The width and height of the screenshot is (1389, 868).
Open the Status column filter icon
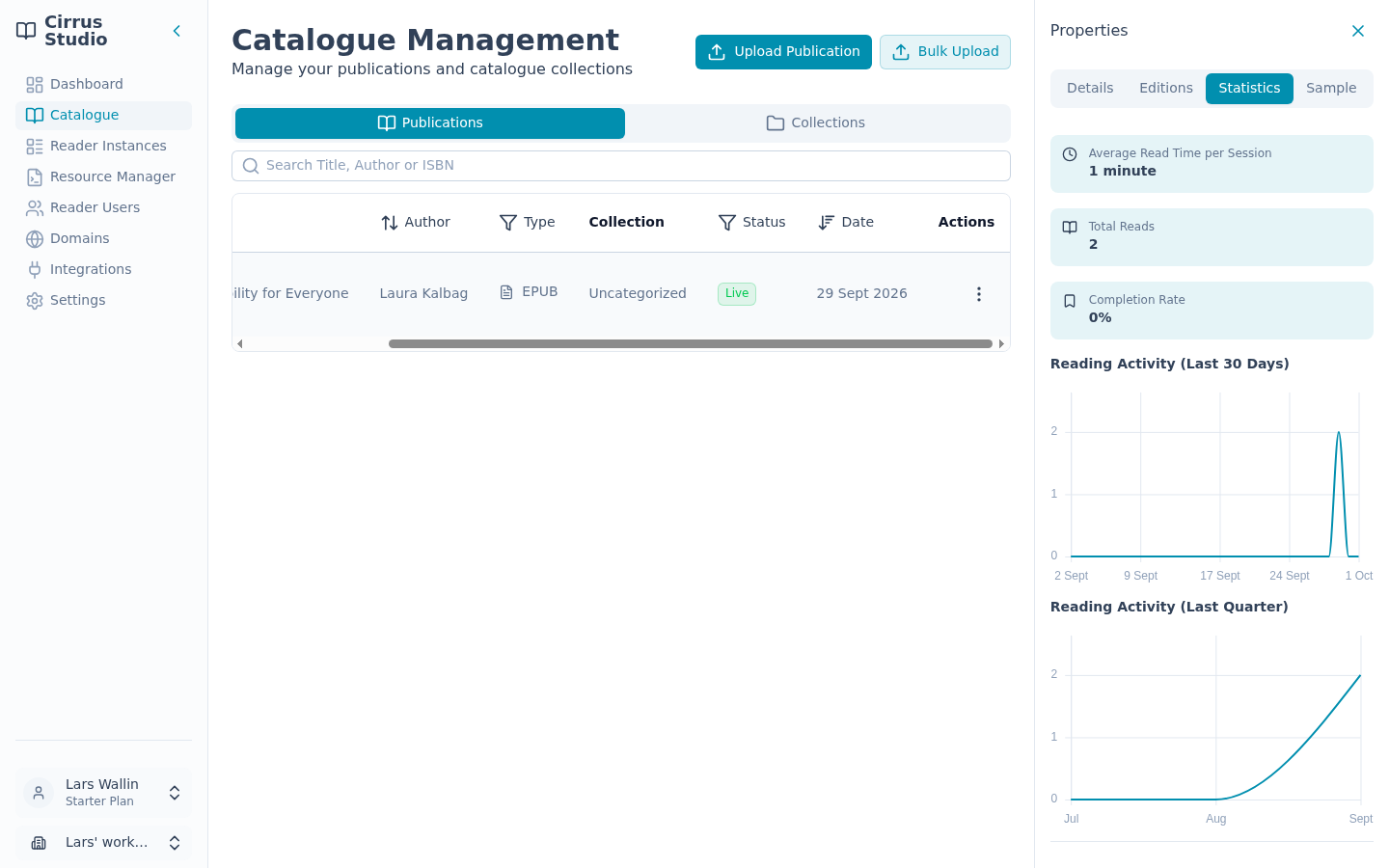(727, 223)
